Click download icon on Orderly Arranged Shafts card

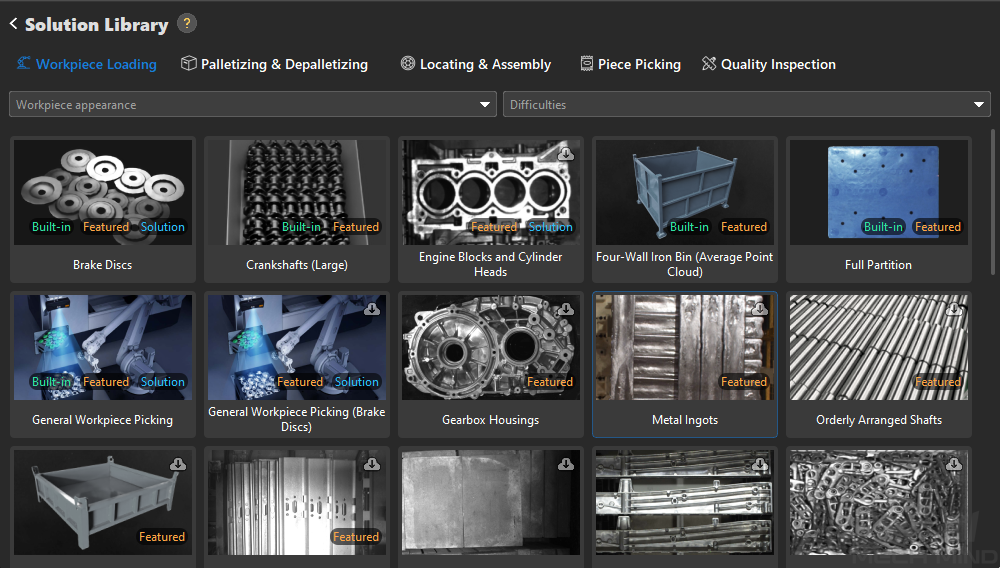pyautogui.click(x=953, y=309)
